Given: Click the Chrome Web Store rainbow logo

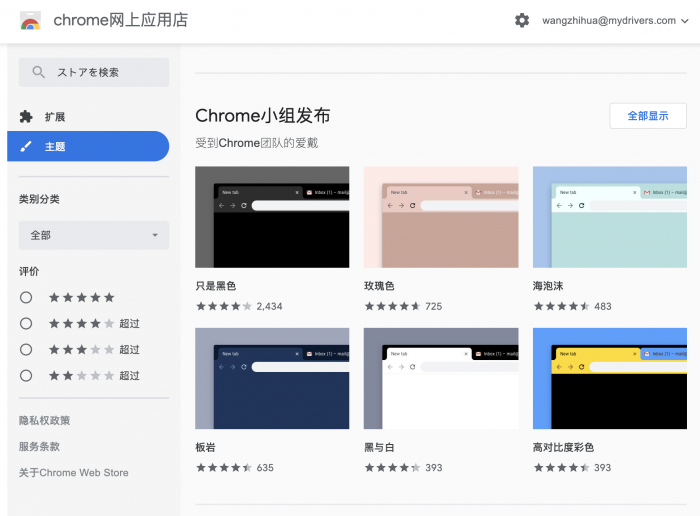Looking at the screenshot, I should pos(31,20).
